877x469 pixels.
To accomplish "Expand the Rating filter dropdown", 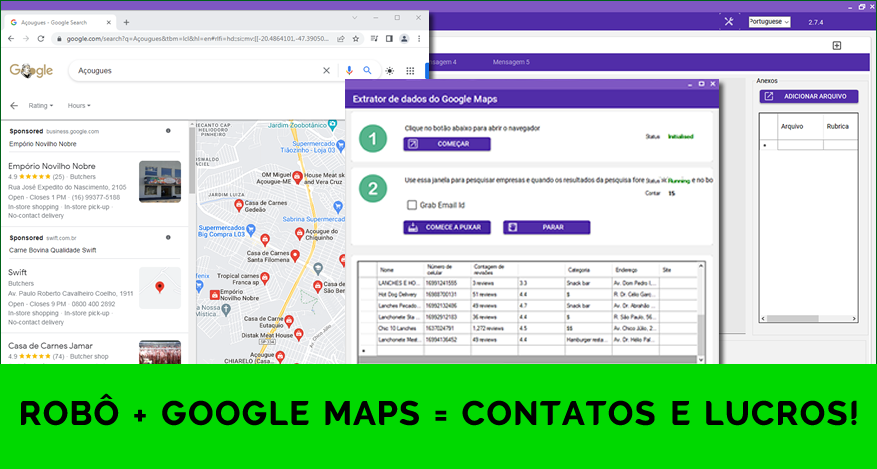I will point(41,105).
